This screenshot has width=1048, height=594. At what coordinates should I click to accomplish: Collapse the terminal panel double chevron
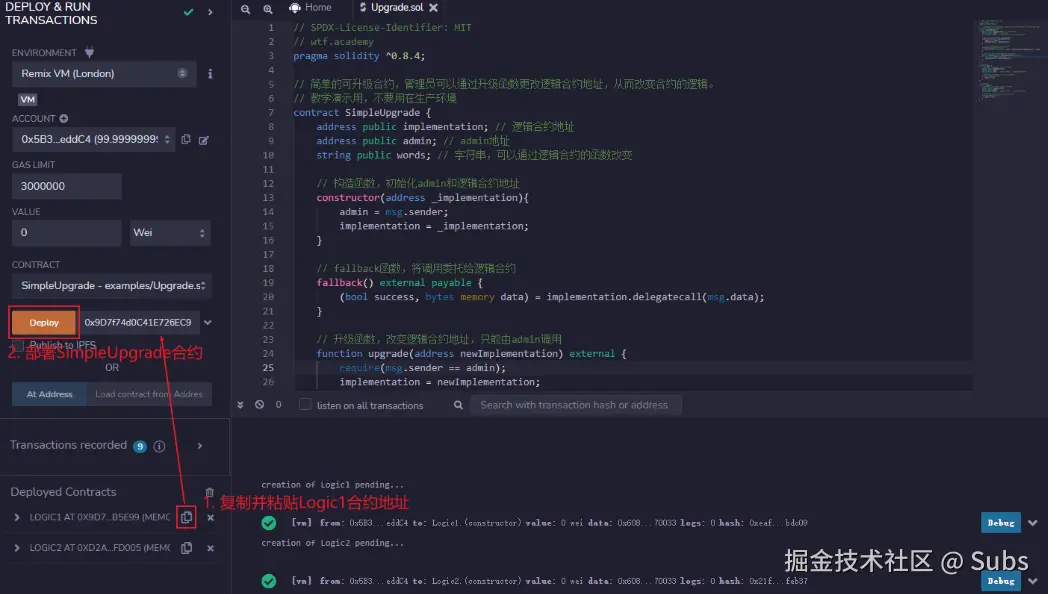point(241,405)
